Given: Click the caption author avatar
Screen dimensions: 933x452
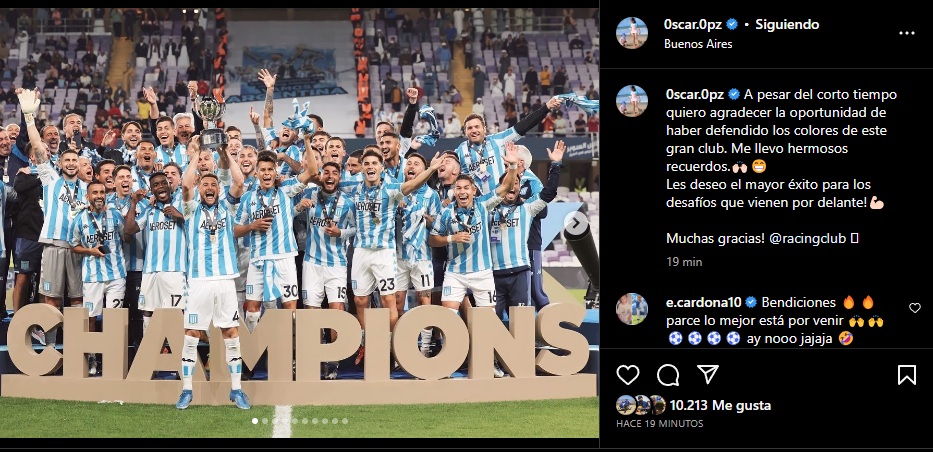Looking at the screenshot, I should [x=631, y=101].
